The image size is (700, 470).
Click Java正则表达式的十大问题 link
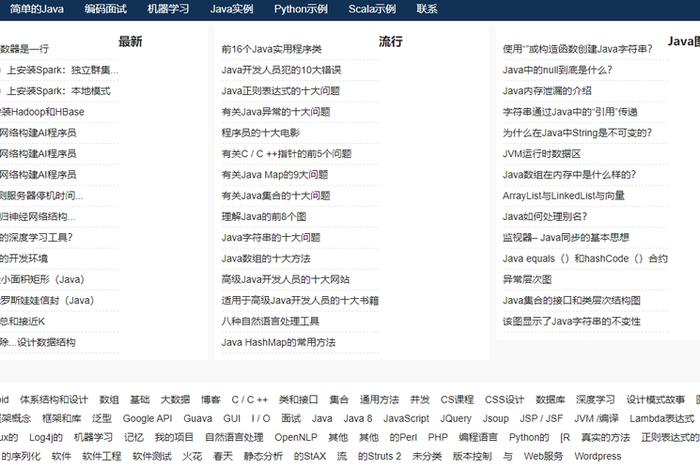(281, 91)
